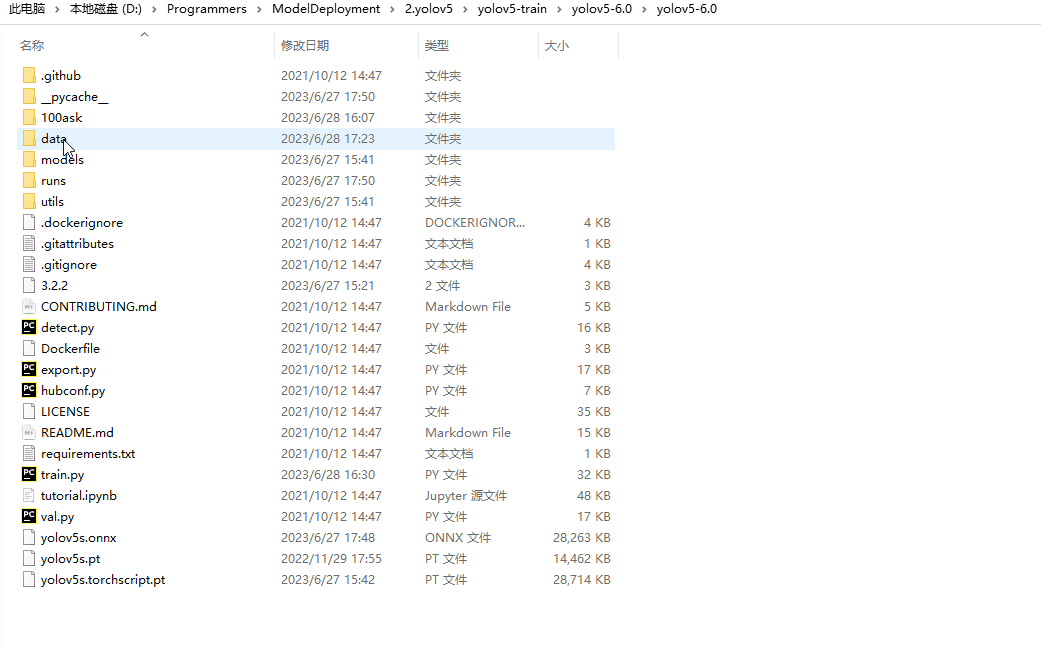Open the runs folder icon
Image resolution: width=1041 pixels, height=646 pixels.
pyautogui.click(x=27, y=180)
